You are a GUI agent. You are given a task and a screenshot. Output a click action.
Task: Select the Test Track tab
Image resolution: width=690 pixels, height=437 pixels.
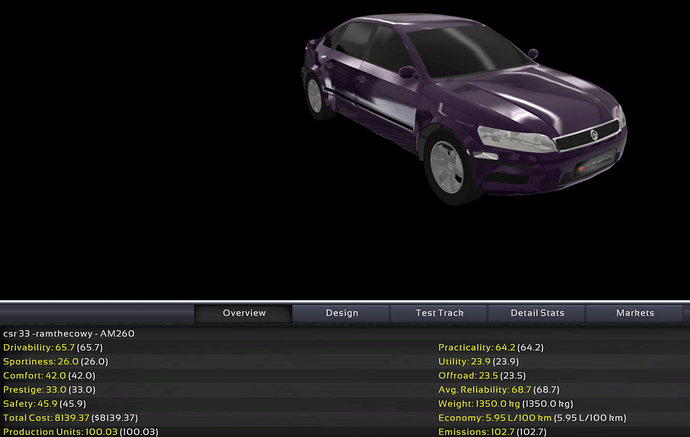point(439,313)
